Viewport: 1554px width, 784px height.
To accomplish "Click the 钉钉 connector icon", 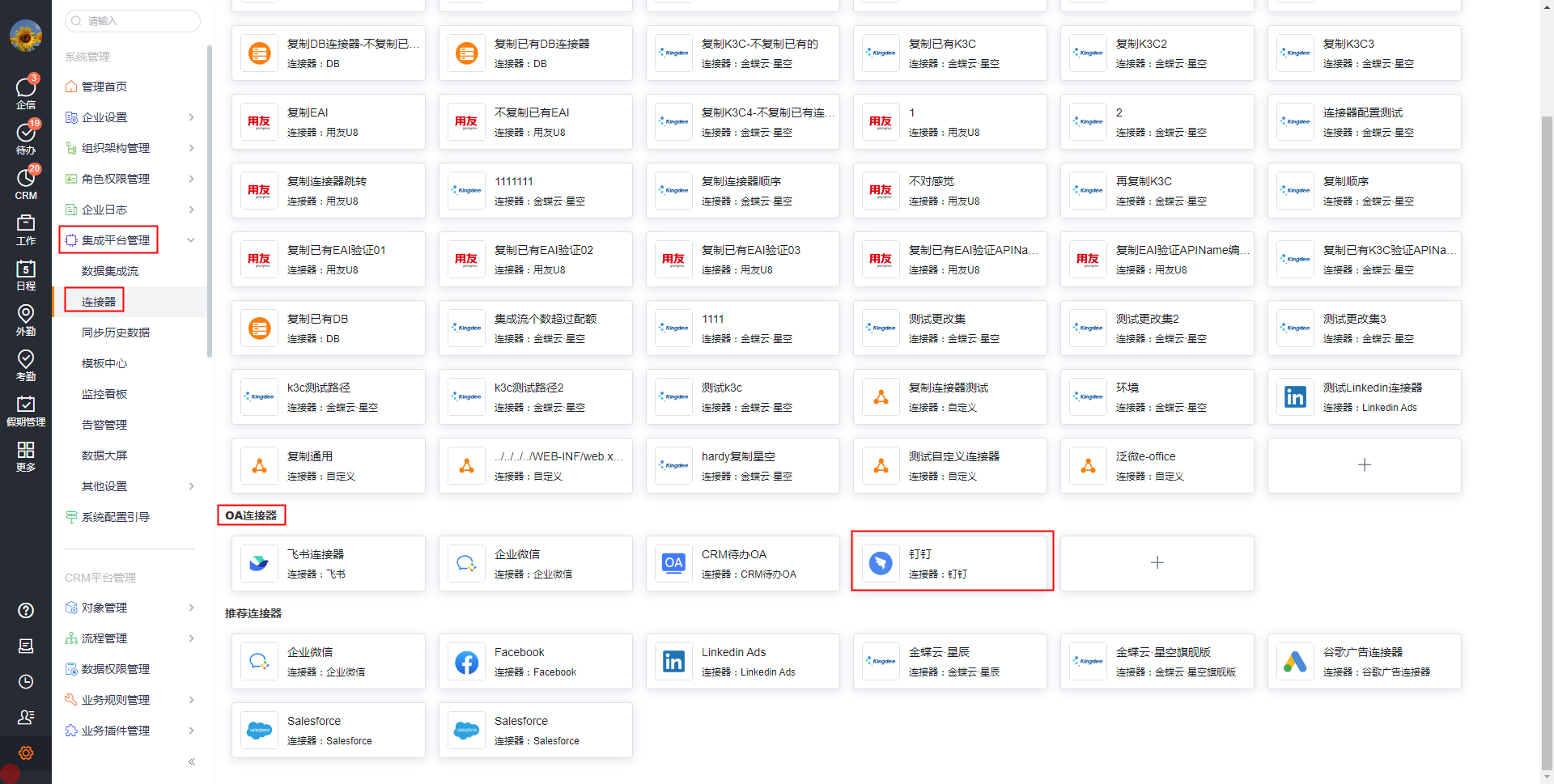I will [881, 563].
